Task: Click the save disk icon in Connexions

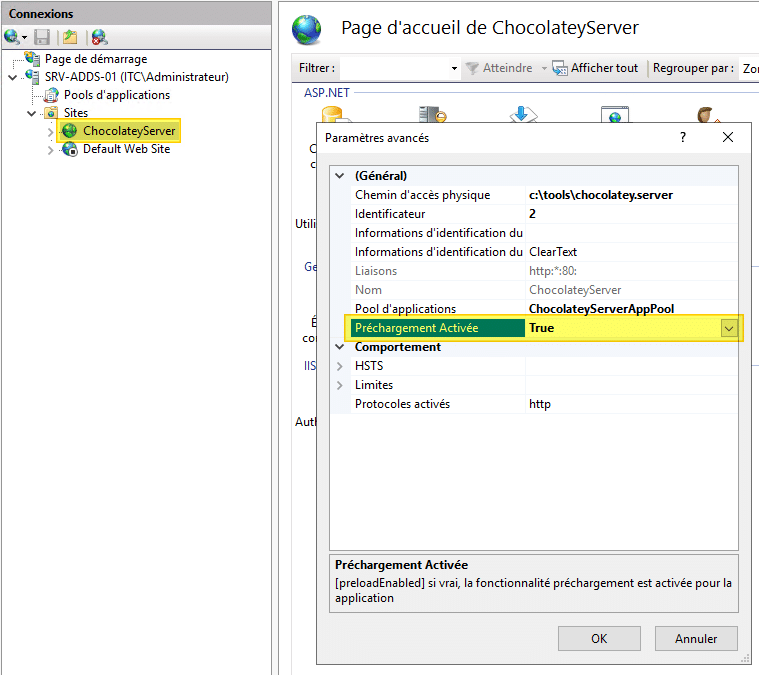Action: [x=42, y=37]
